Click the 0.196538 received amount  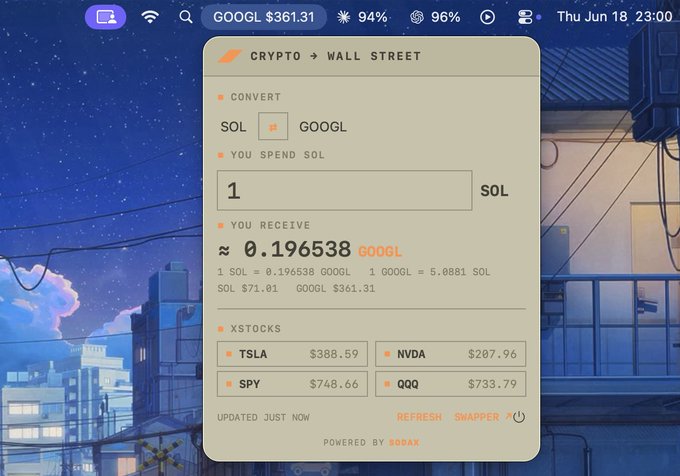[297, 249]
